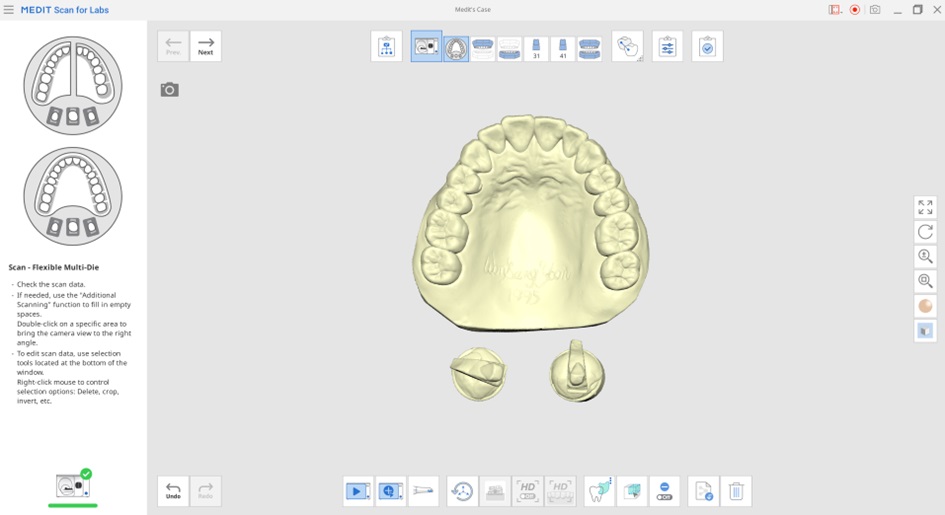Click the Next step arrow button
The image size is (945, 515).
(206, 46)
